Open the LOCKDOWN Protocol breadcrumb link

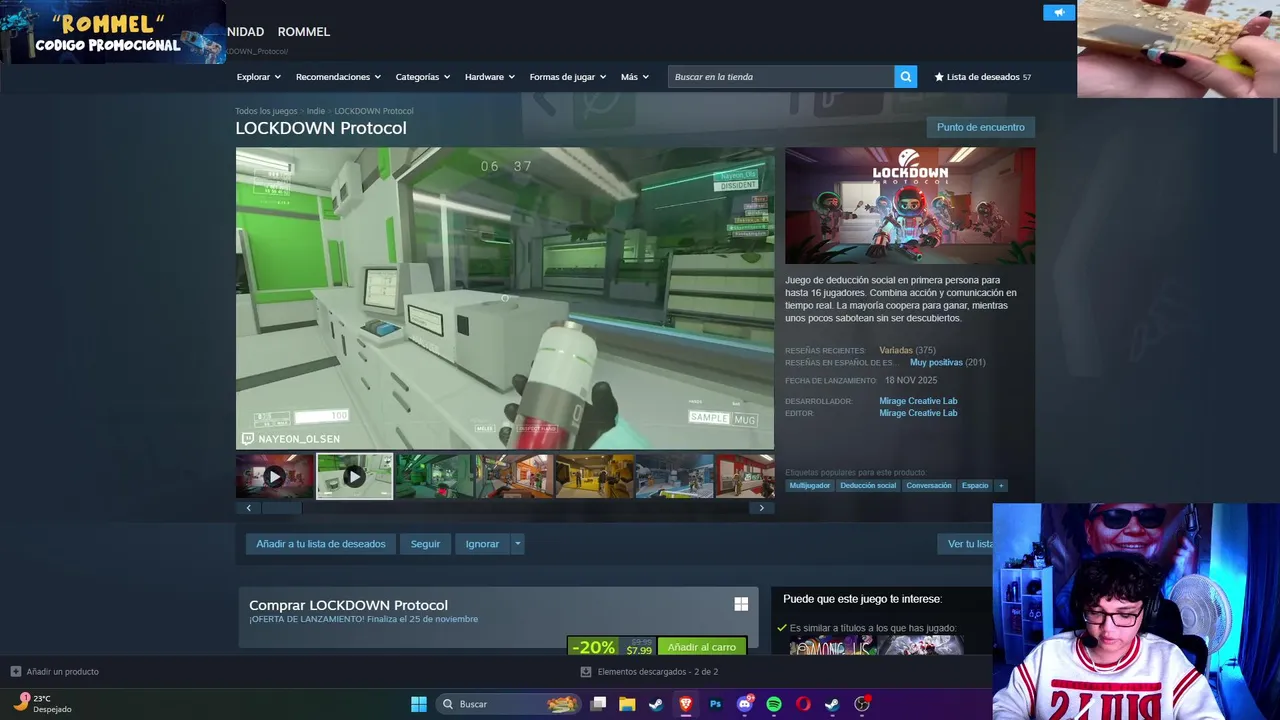[x=374, y=111]
